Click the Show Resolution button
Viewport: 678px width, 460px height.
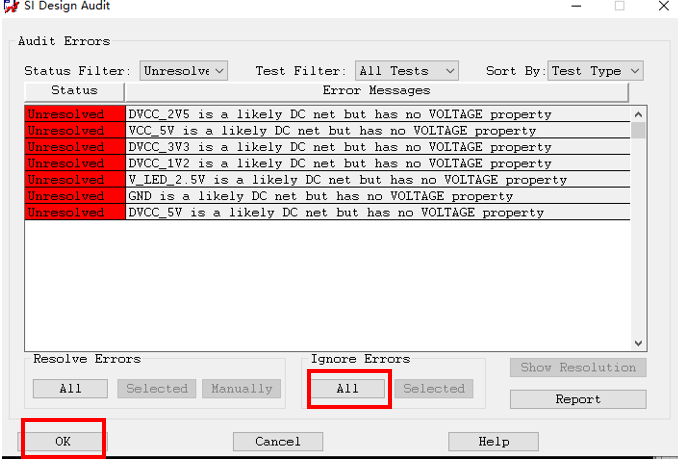[578, 367]
